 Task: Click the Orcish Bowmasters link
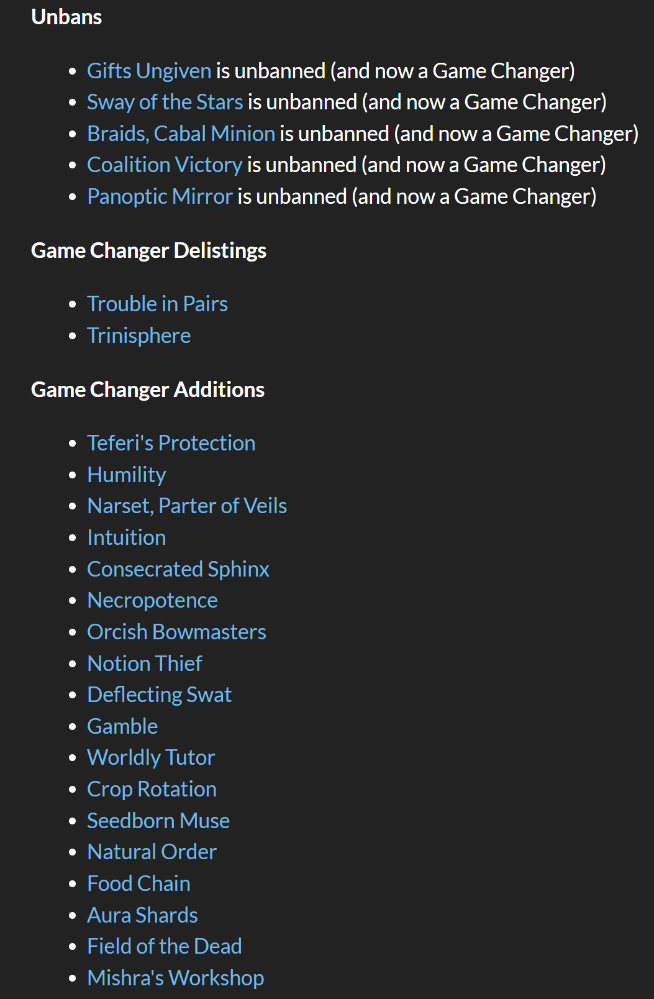pyautogui.click(x=176, y=632)
